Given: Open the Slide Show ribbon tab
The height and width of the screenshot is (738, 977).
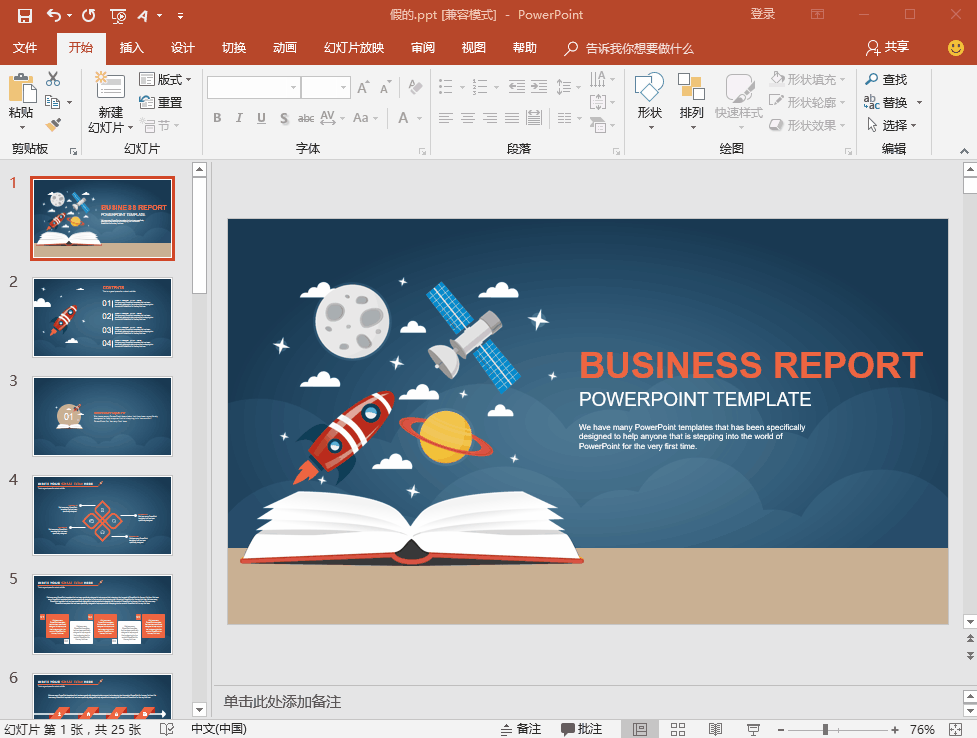Looking at the screenshot, I should tap(354, 48).
